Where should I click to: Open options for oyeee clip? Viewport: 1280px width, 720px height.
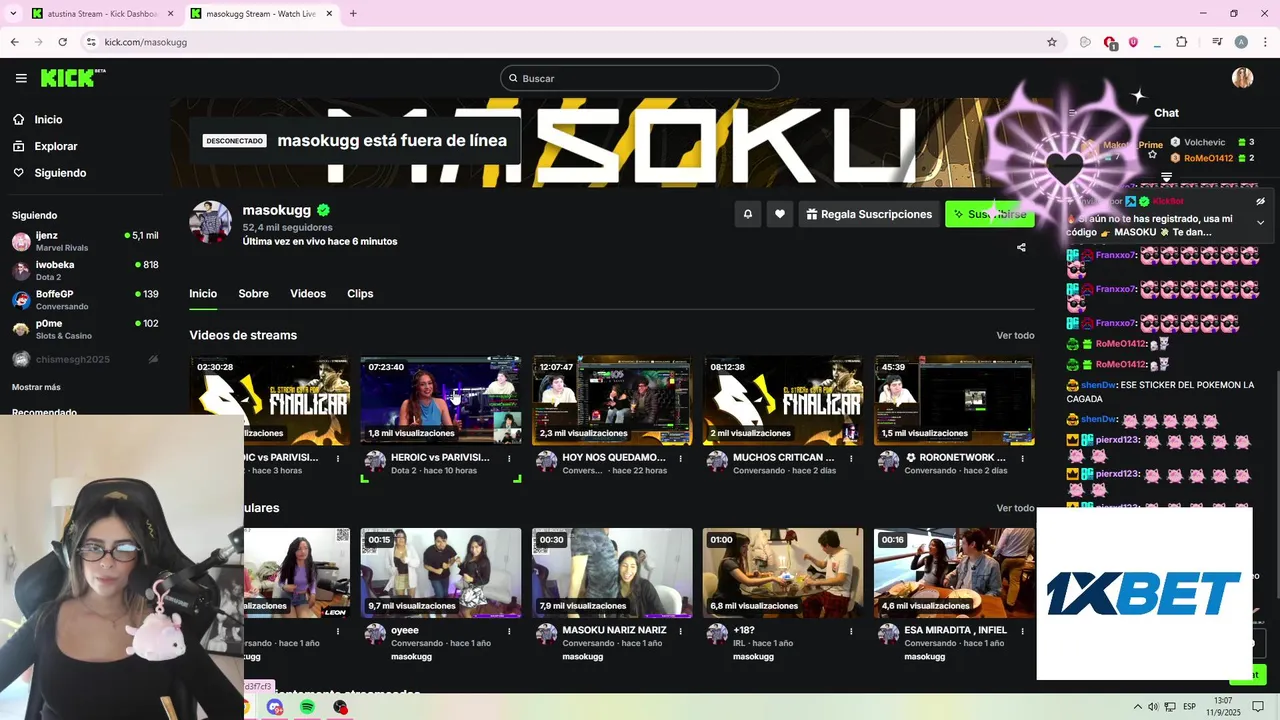click(509, 632)
